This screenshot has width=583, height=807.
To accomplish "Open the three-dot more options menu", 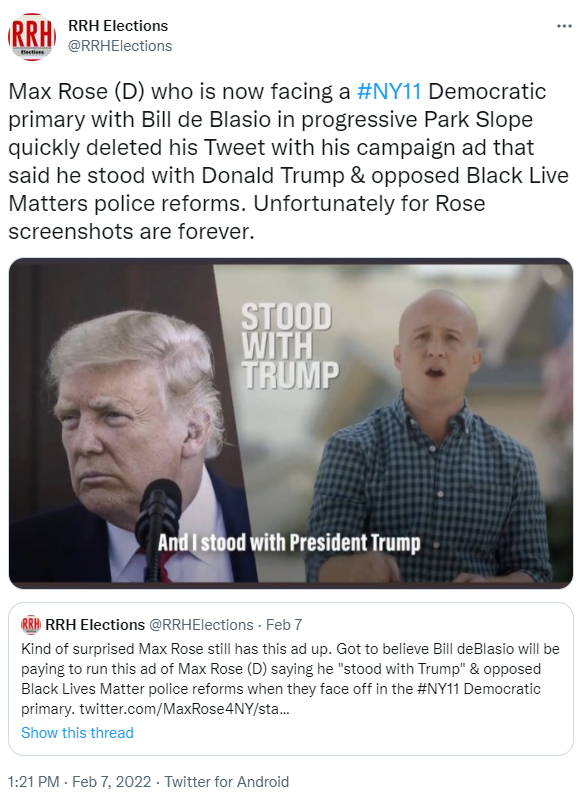I will tap(564, 26).
